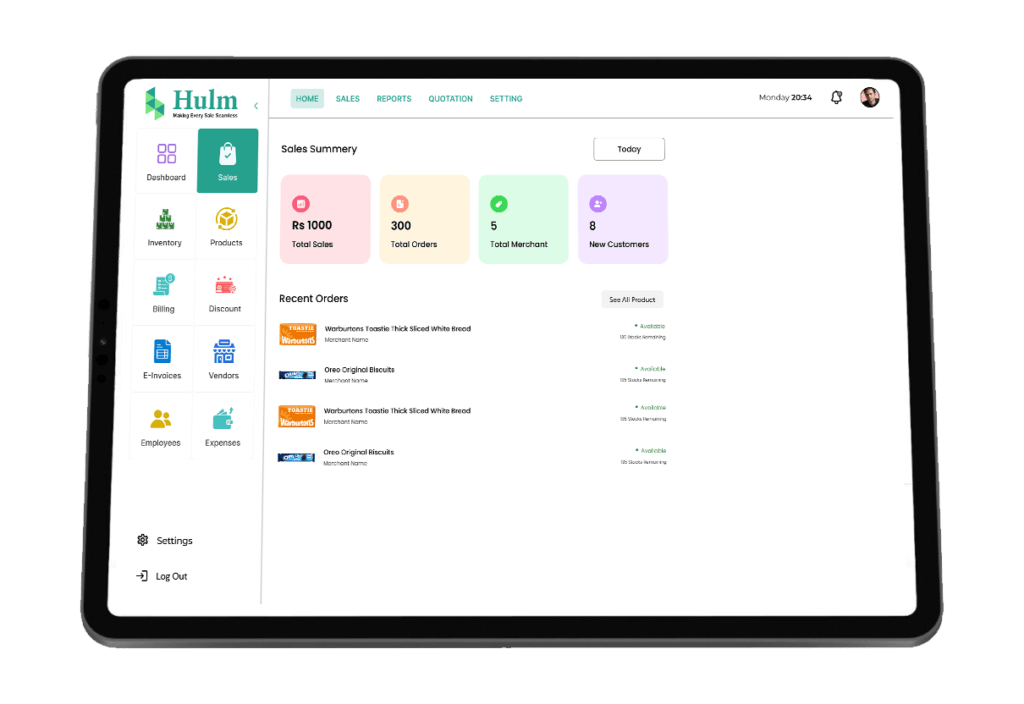This screenshot has width=1024, height=704.
Task: Switch to the HOME tab
Action: (x=307, y=99)
